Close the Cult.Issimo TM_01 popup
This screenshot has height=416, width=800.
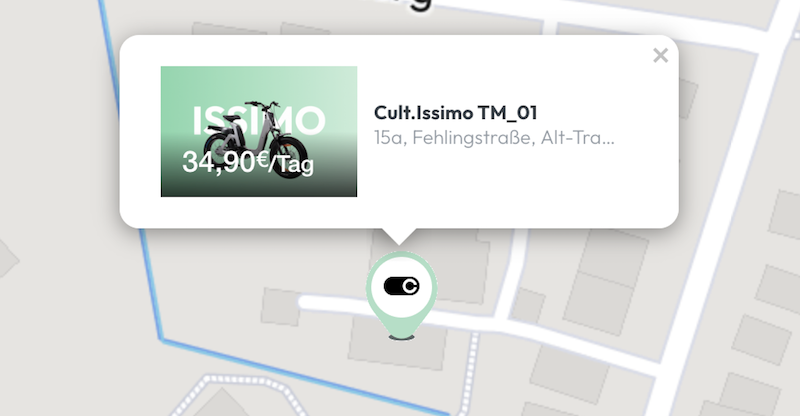(660, 55)
